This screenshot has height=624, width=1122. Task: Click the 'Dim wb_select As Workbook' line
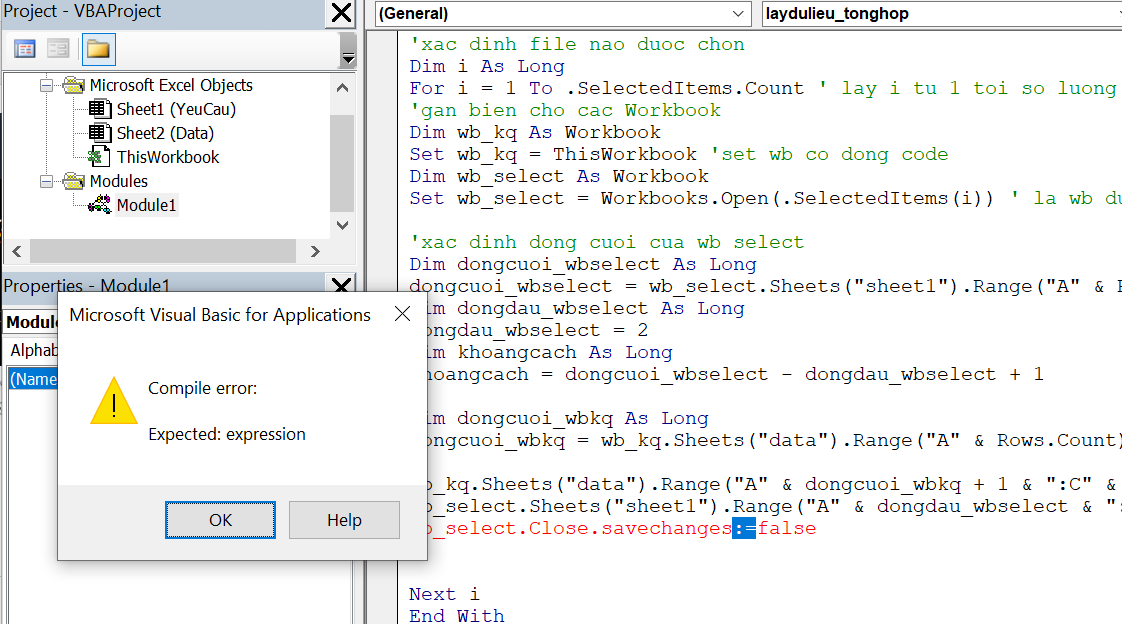point(559,177)
